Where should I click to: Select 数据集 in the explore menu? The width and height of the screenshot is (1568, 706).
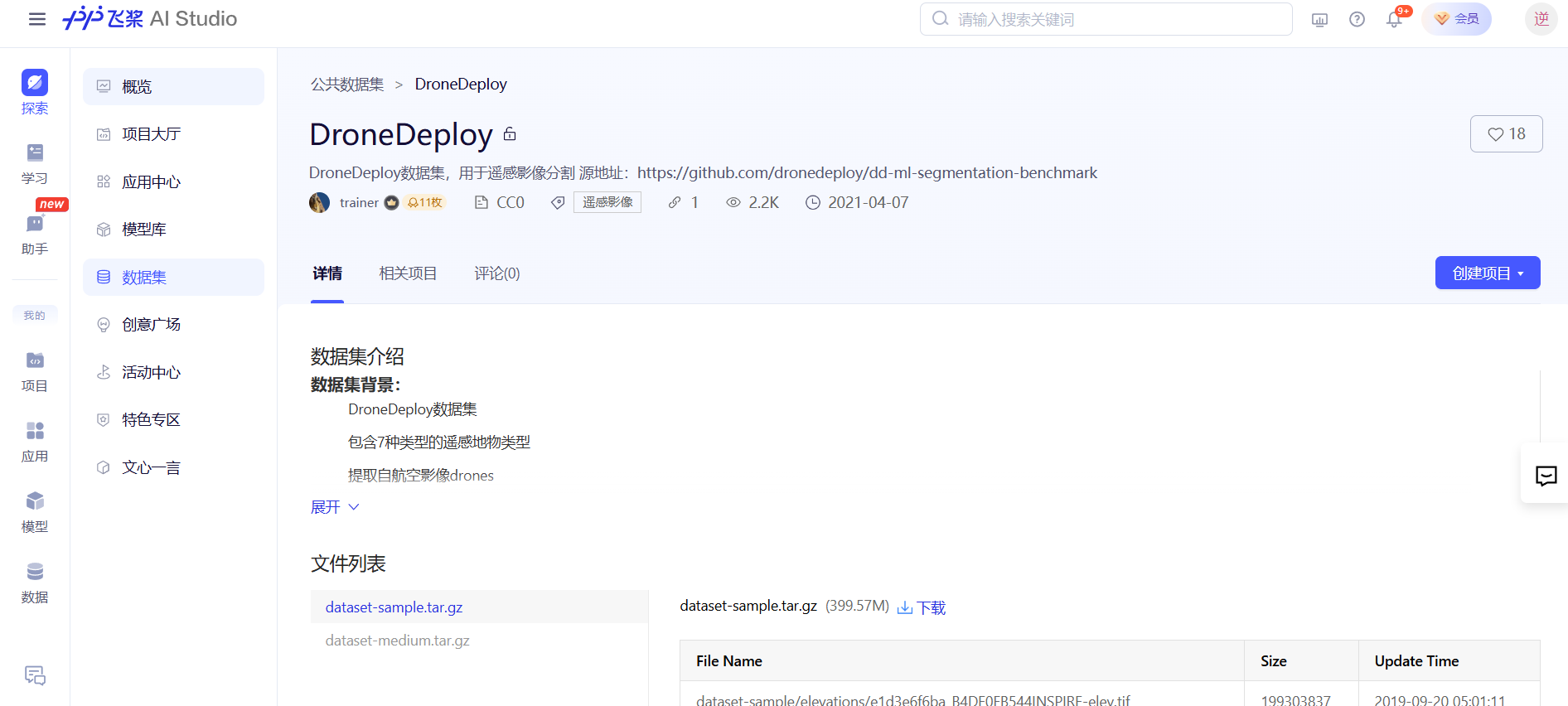point(173,277)
